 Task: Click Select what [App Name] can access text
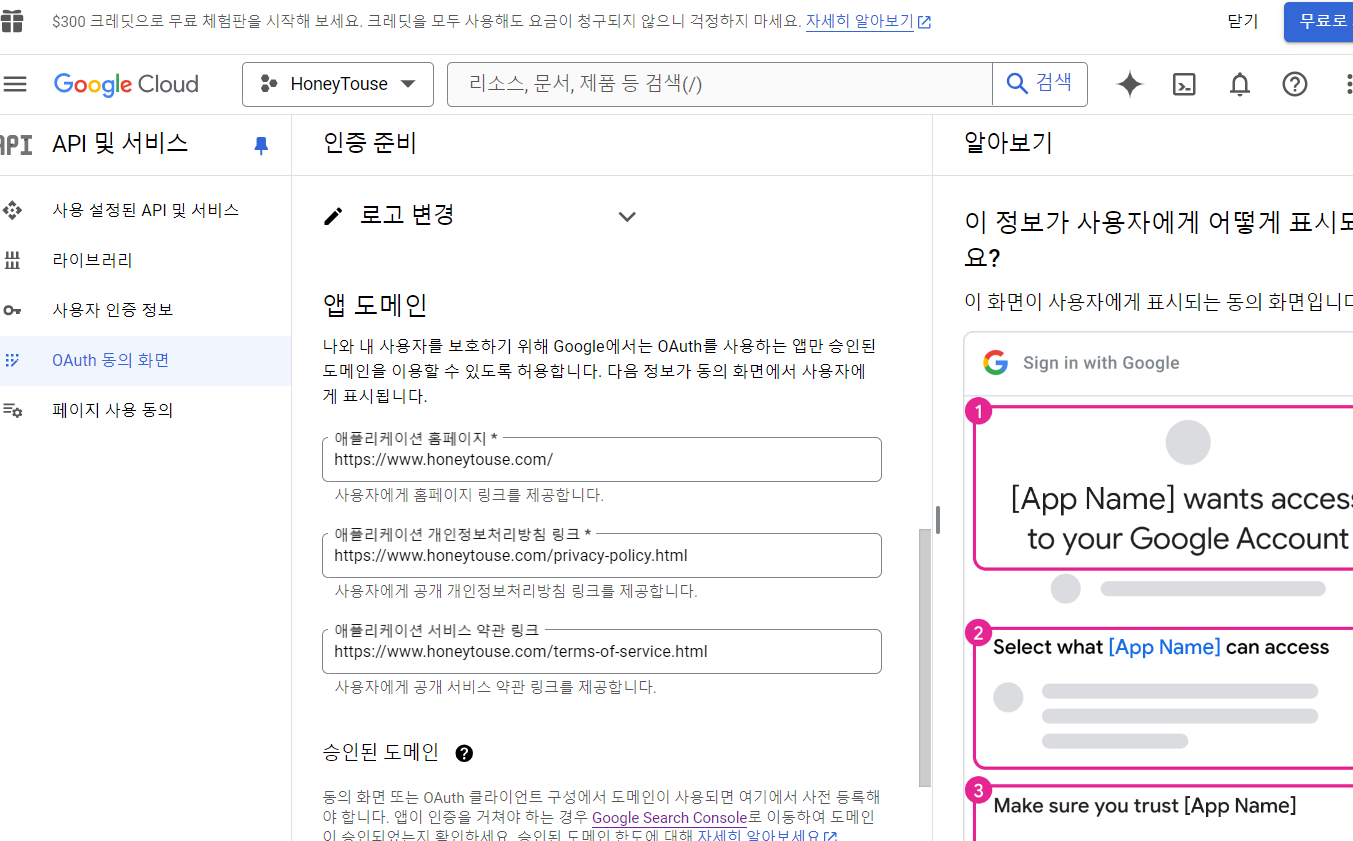click(x=1161, y=647)
